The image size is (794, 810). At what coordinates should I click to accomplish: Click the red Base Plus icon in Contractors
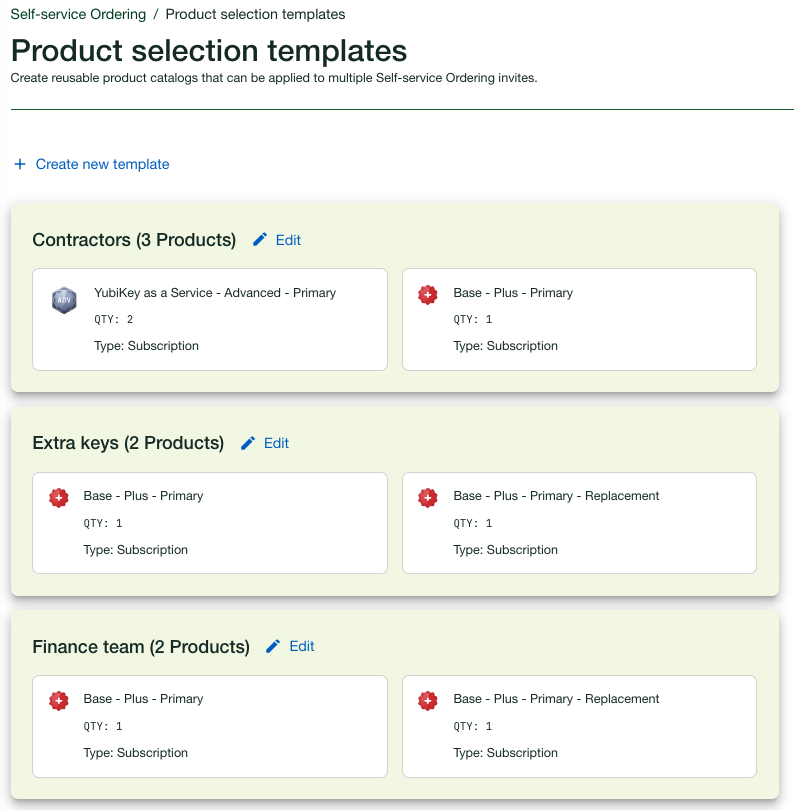(428, 295)
